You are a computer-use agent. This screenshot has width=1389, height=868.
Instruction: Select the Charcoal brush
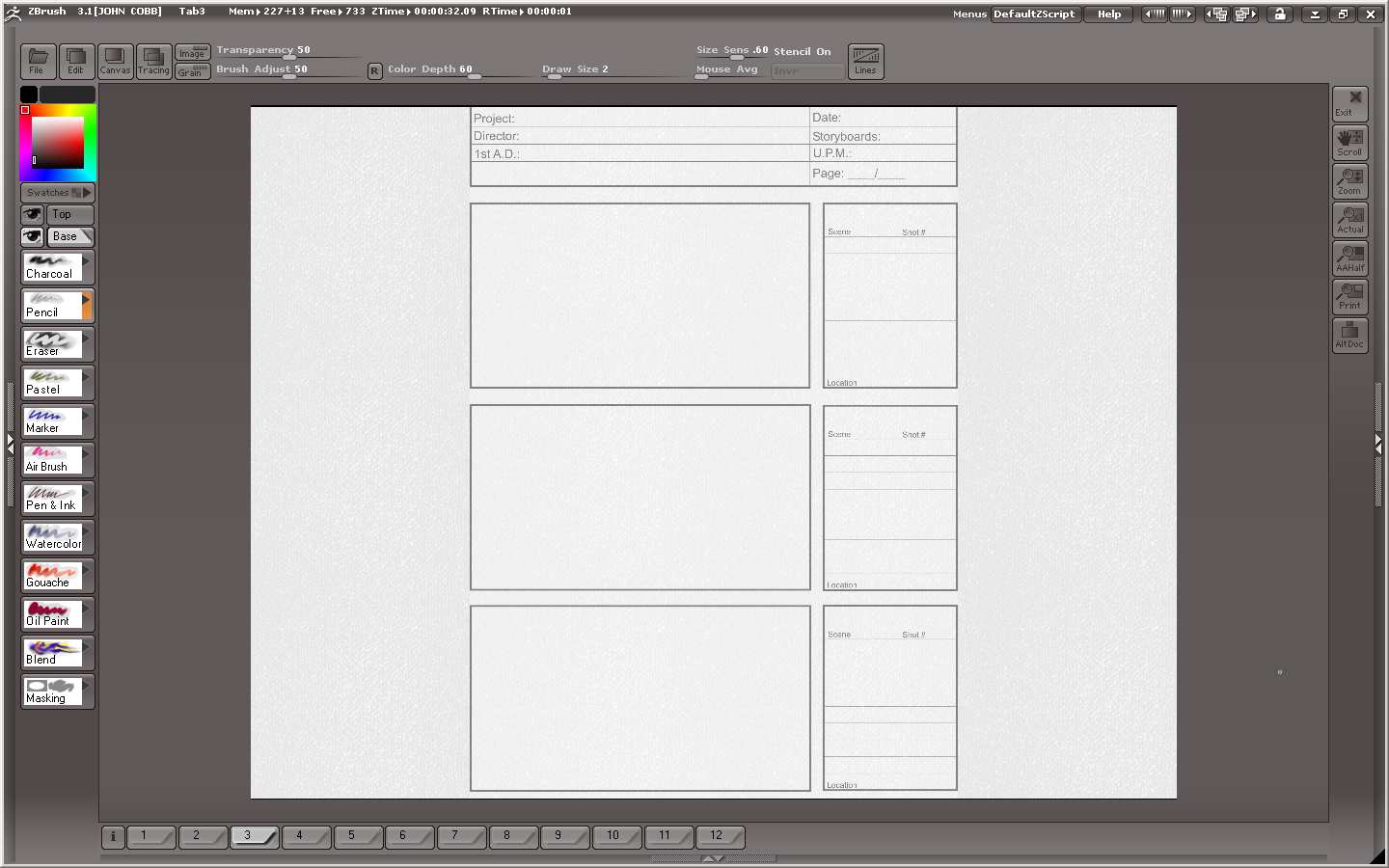52,267
